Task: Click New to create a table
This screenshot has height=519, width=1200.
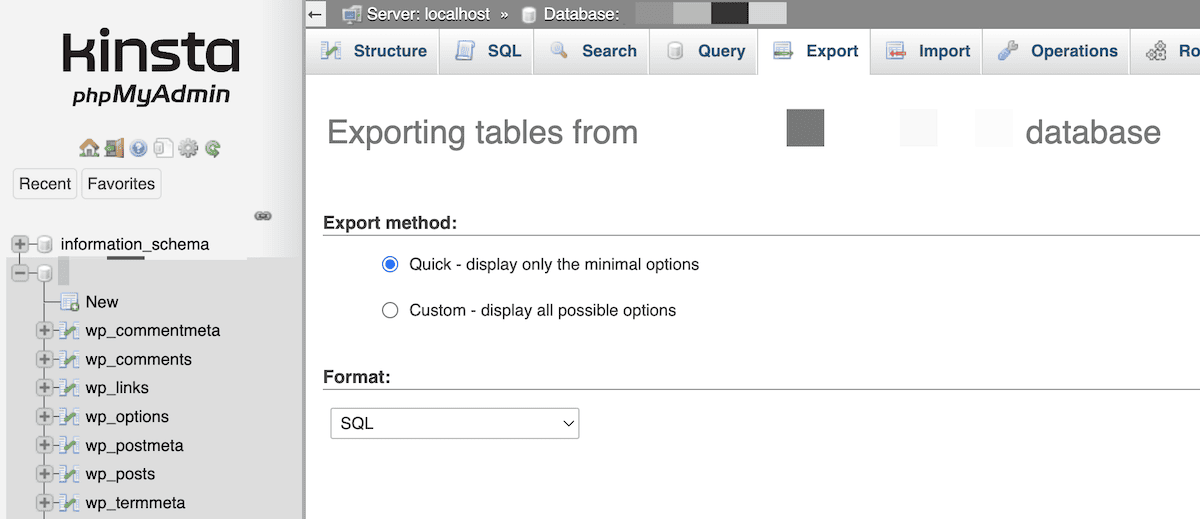Action: (x=102, y=302)
